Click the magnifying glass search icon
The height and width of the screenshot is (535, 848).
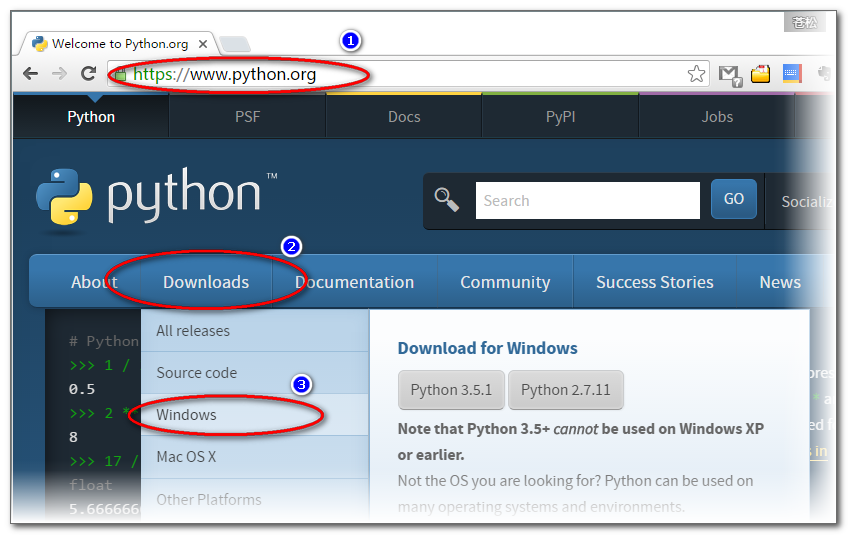coord(447,200)
